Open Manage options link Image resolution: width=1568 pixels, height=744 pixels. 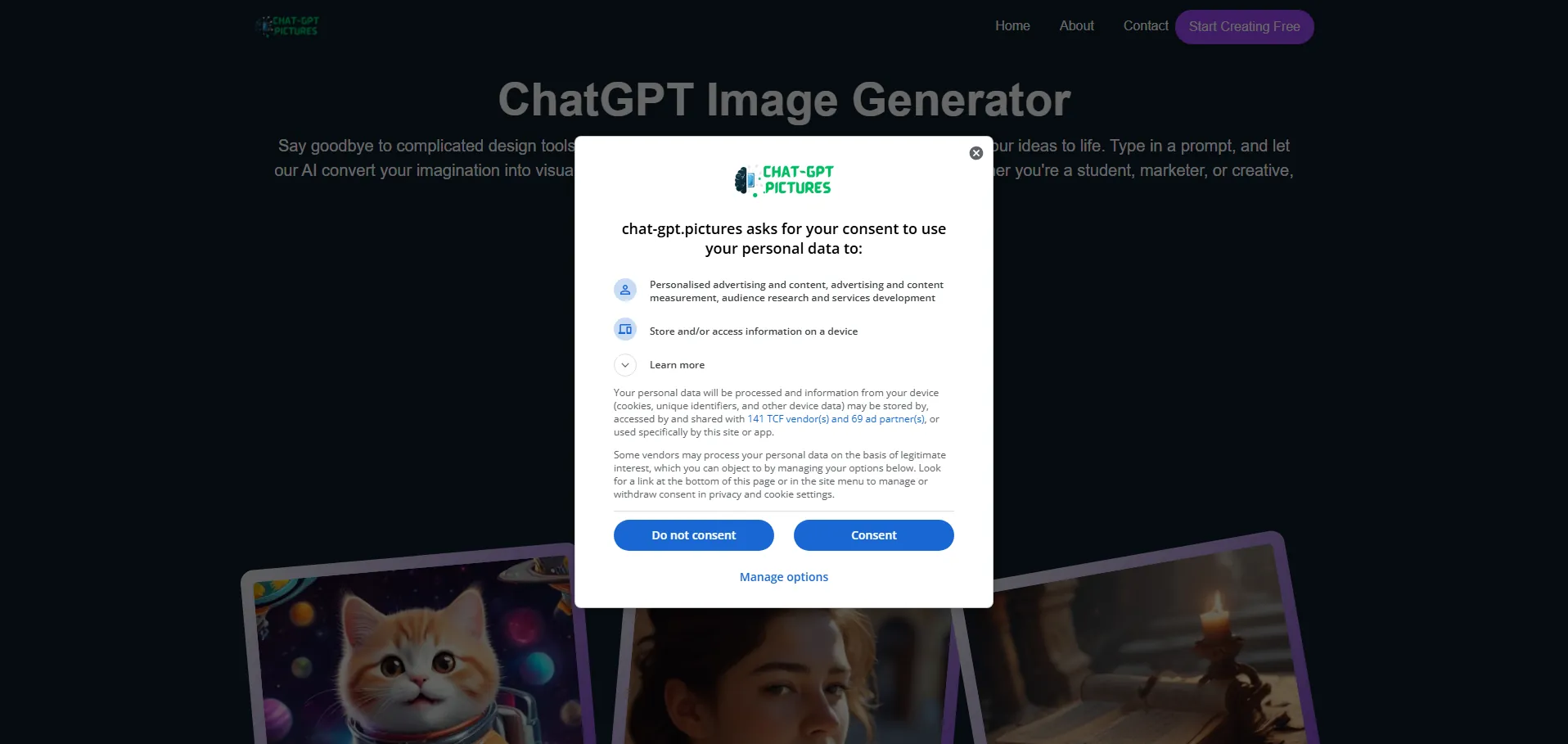[x=784, y=577]
